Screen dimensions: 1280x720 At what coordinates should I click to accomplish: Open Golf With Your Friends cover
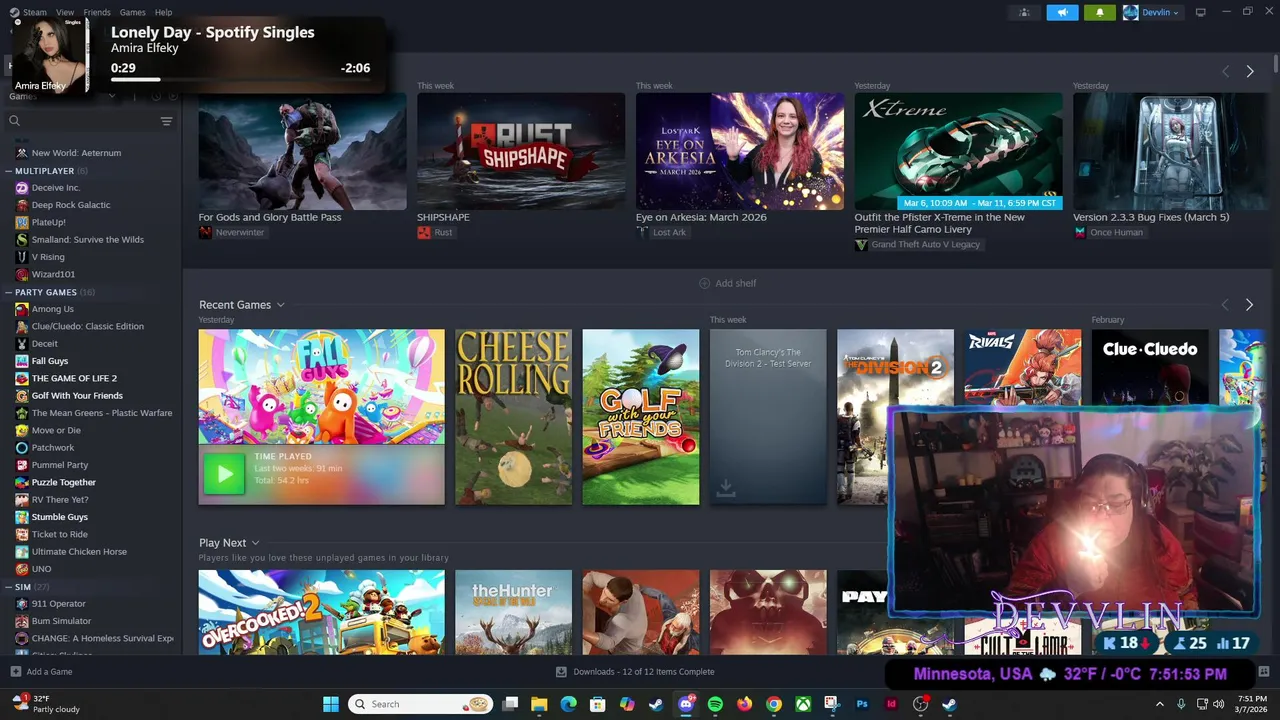tap(641, 417)
